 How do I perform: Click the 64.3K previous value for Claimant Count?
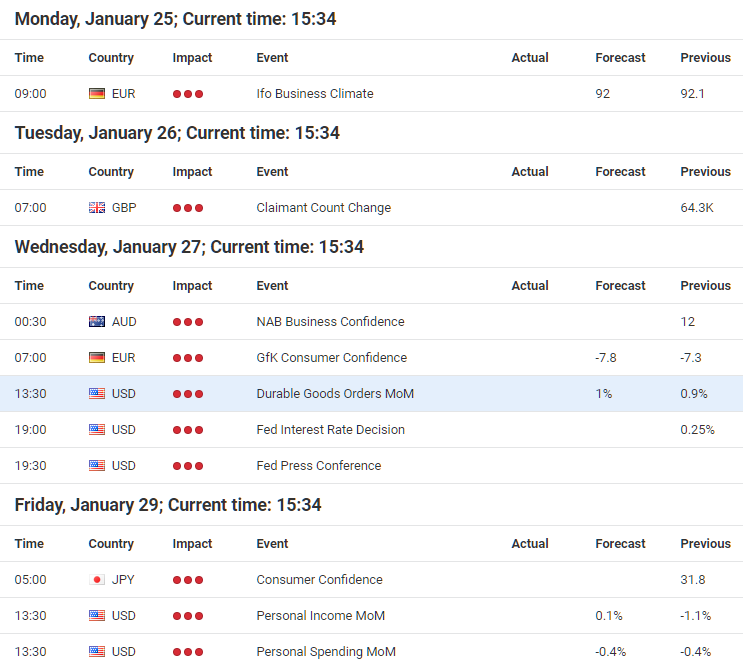[697, 208]
